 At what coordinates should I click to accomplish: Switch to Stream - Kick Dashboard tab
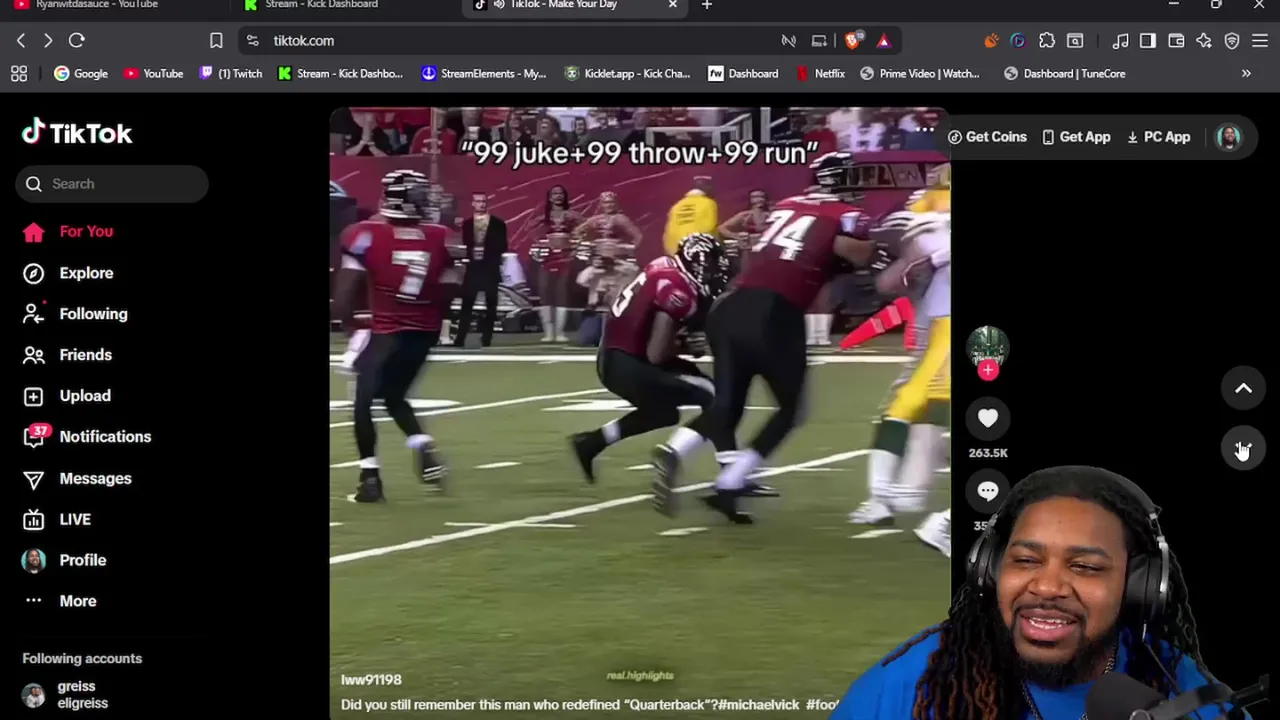click(312, 5)
